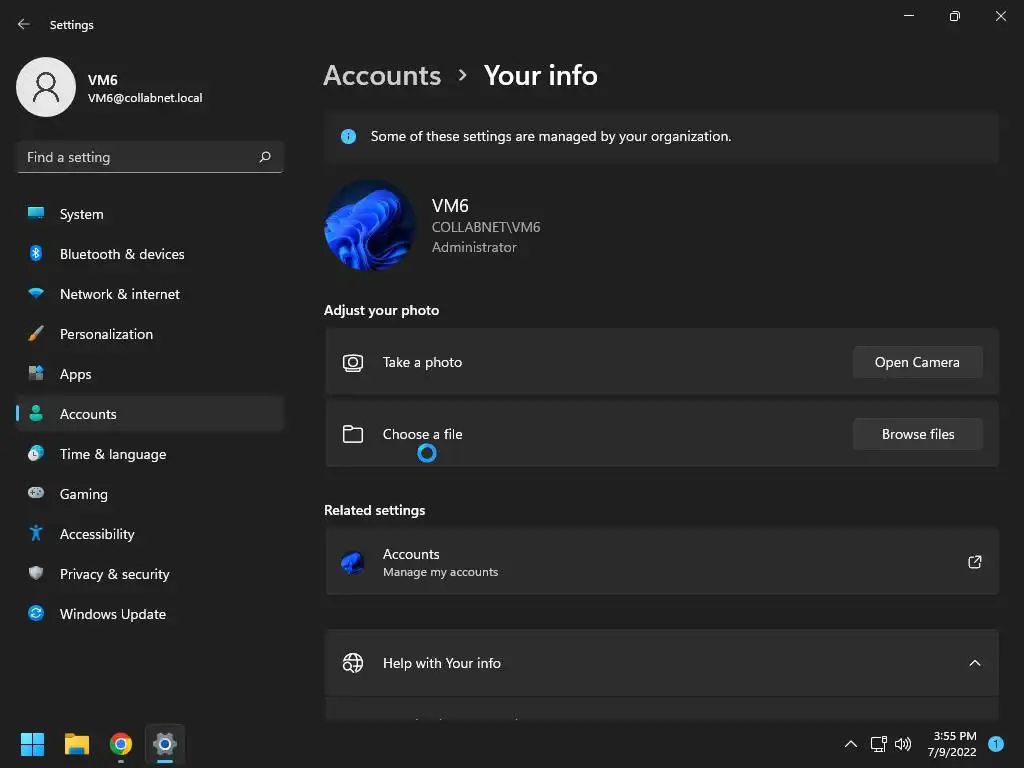
Task: Go to Windows Update settings
Action: point(113,614)
